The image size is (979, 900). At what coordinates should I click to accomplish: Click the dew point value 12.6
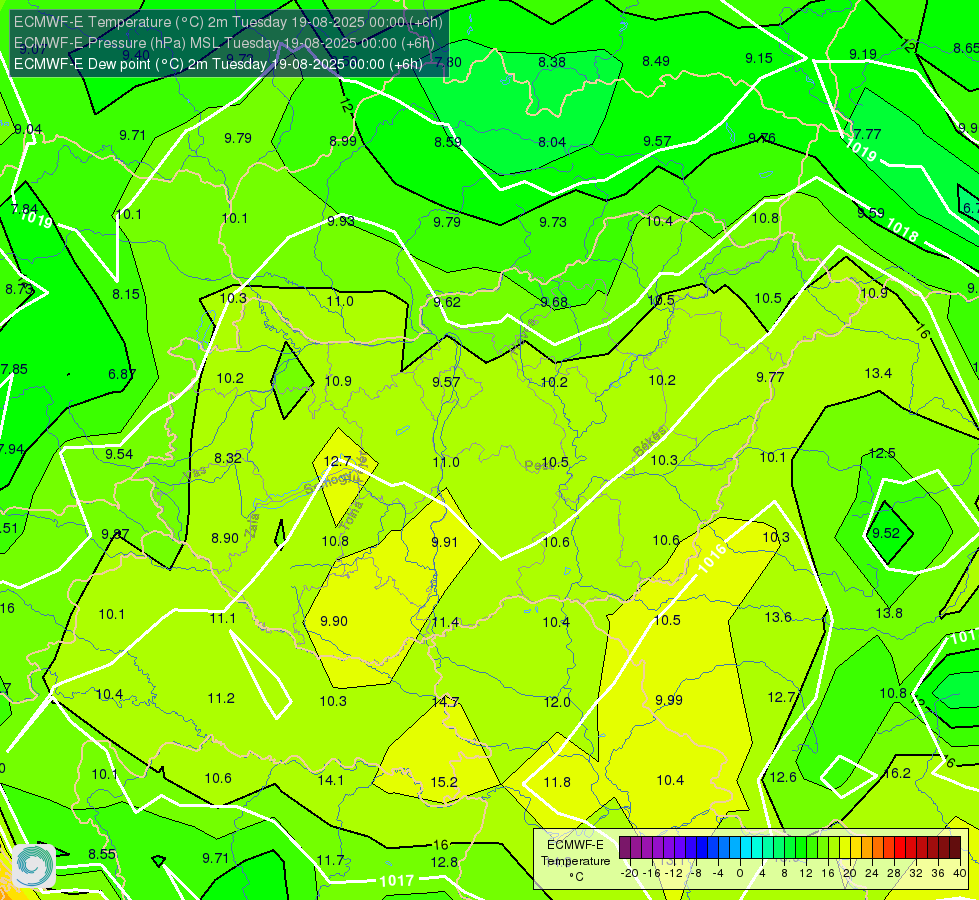783,777
